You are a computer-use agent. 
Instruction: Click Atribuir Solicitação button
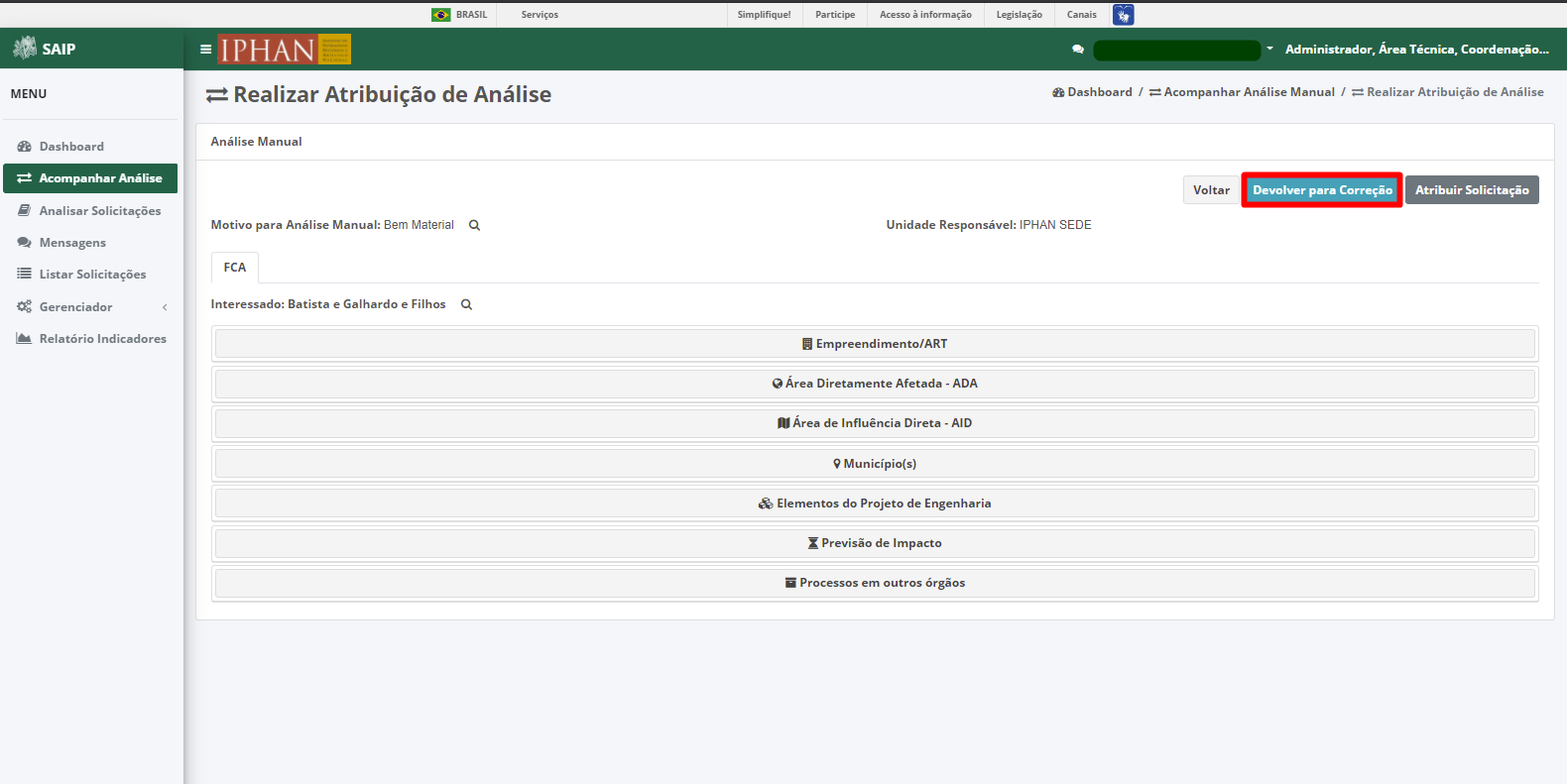pyautogui.click(x=1472, y=190)
